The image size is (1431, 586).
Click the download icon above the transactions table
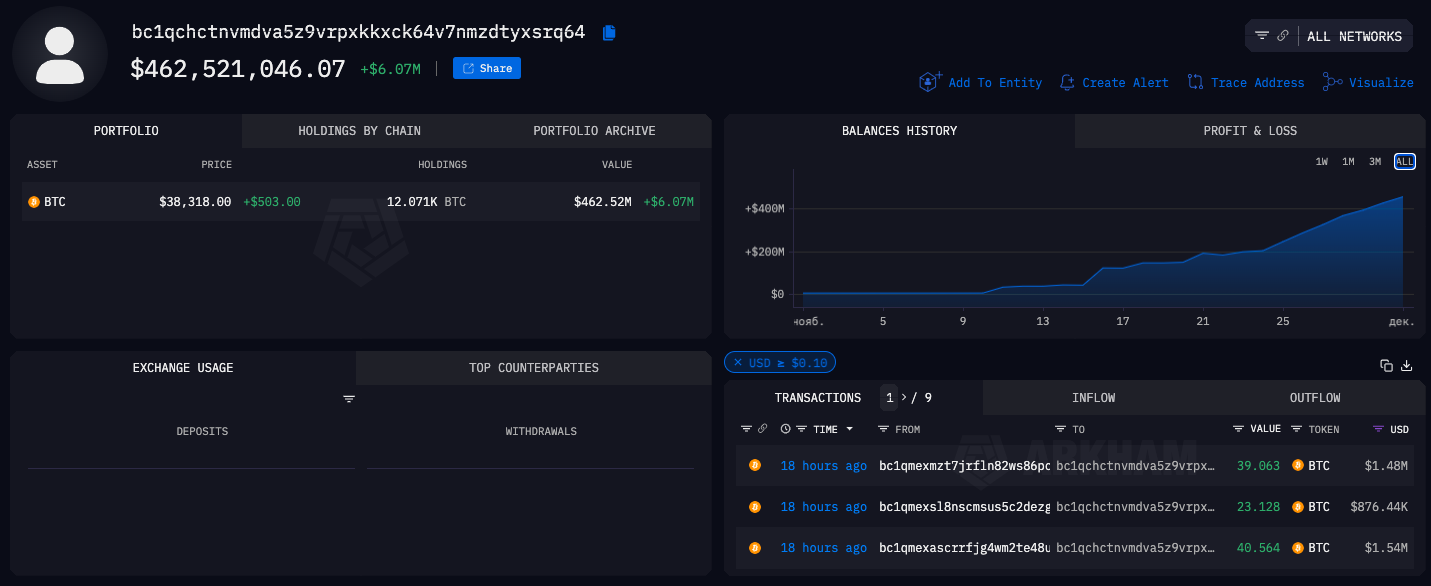click(x=1406, y=366)
